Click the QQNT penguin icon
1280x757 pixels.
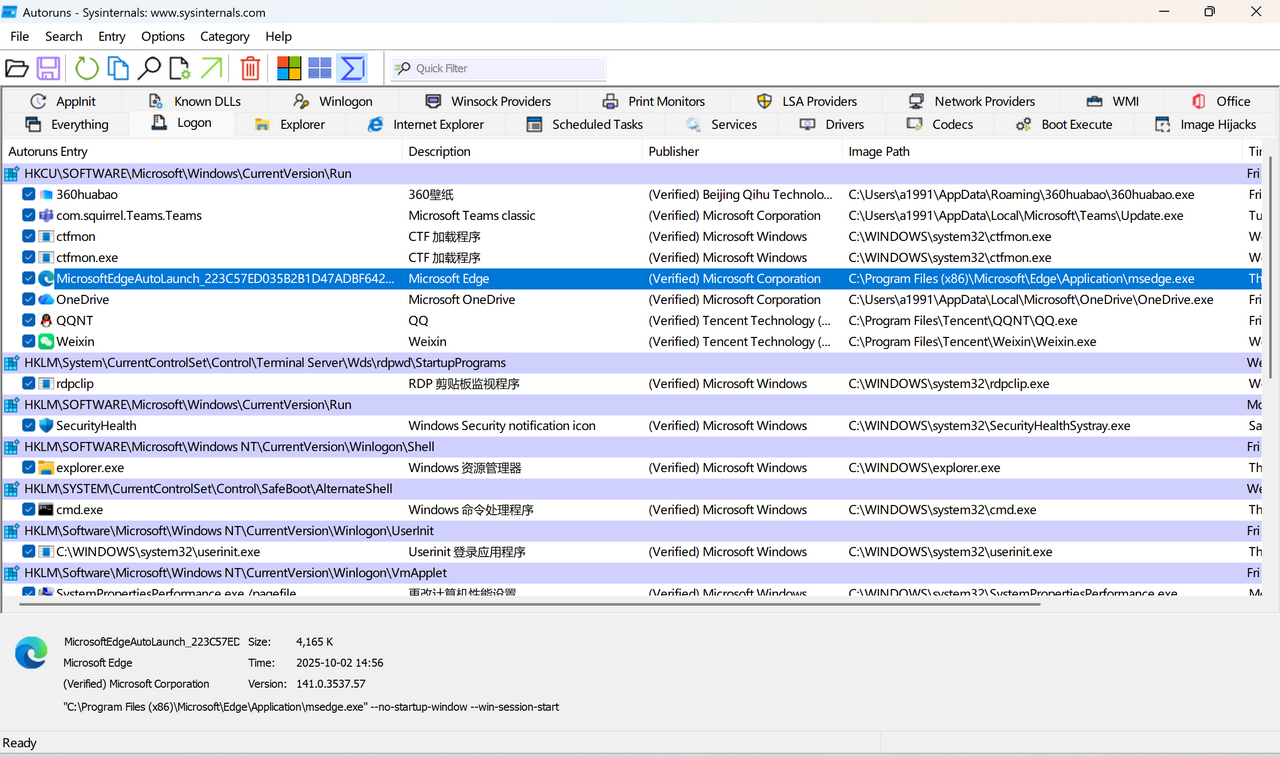[46, 321]
